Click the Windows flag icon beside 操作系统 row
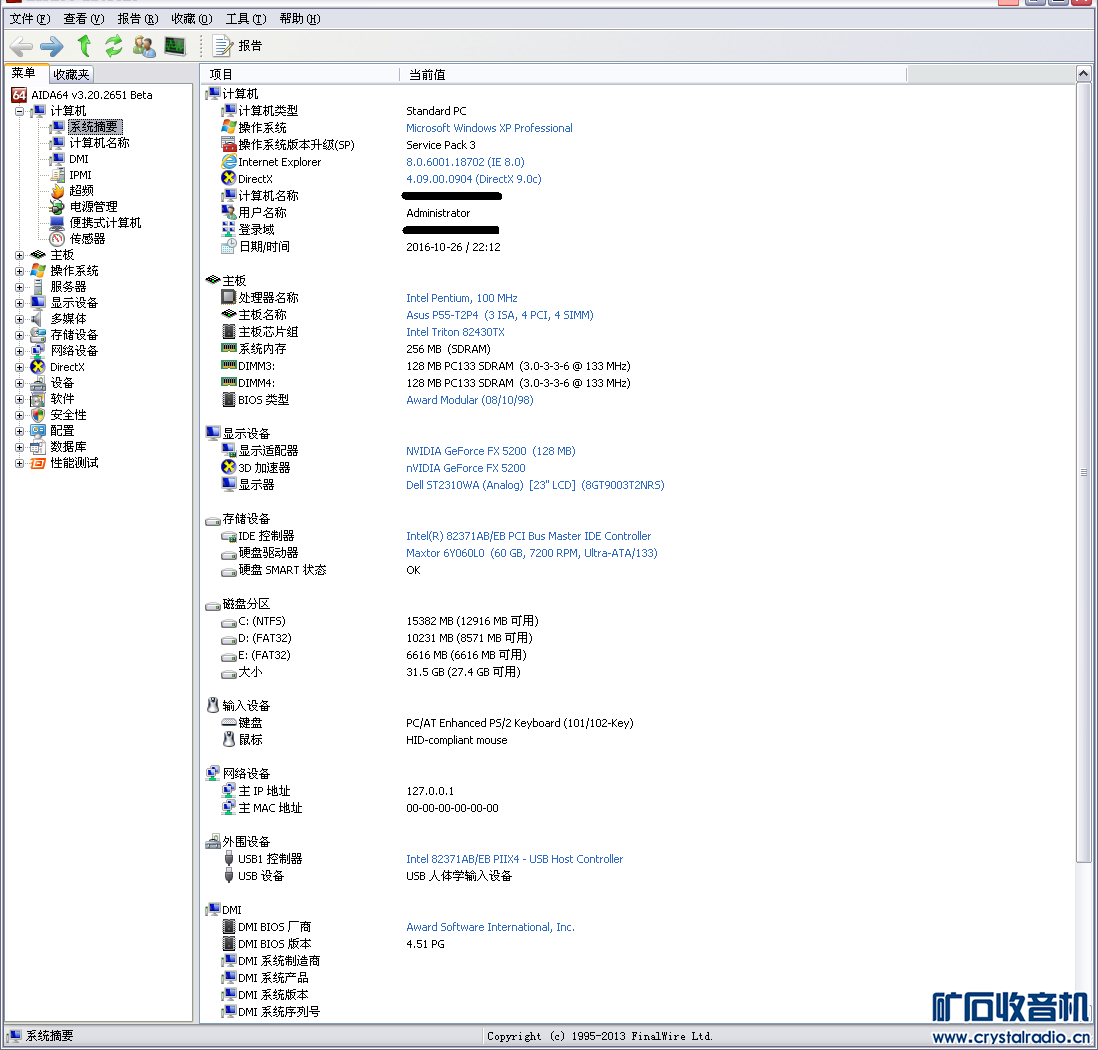 tap(229, 127)
